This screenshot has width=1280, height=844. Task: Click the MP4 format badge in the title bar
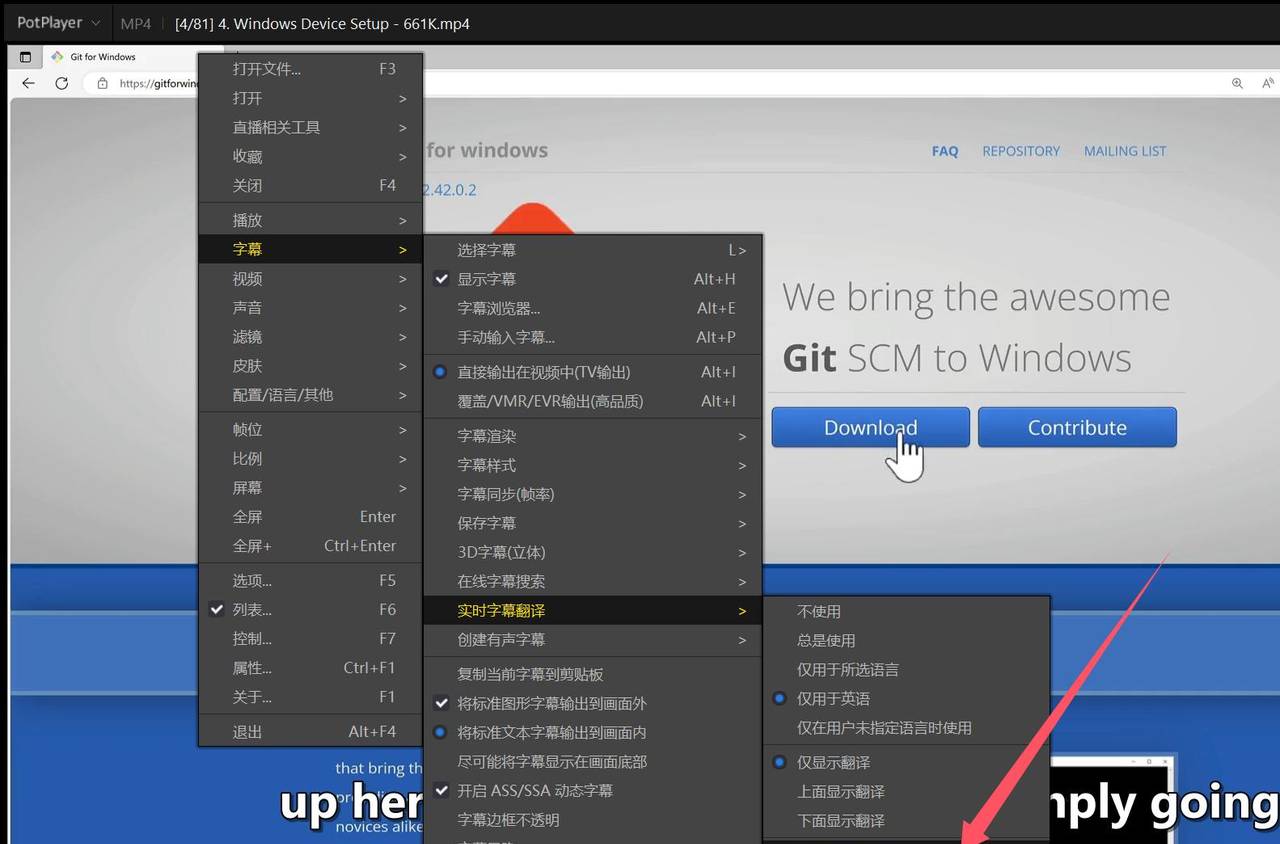(x=136, y=23)
